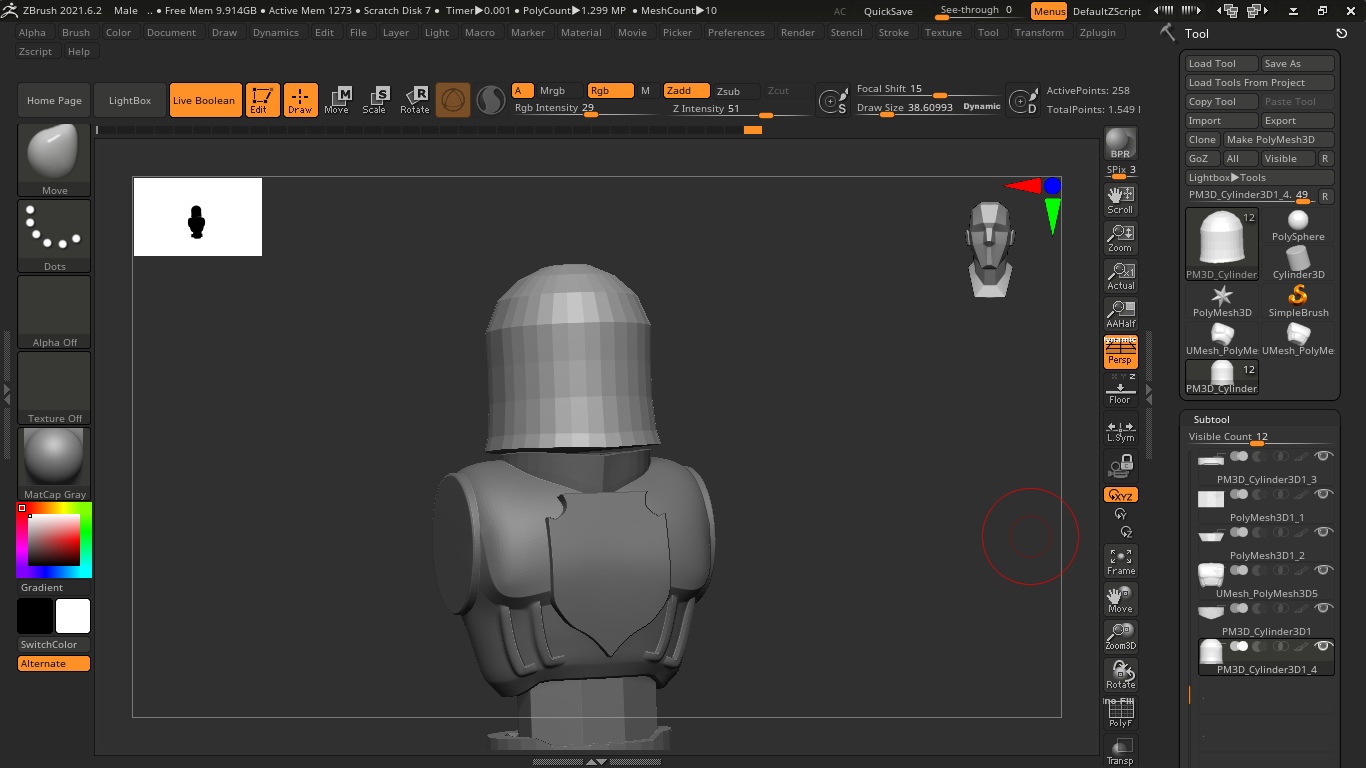Click the Save As button
The height and width of the screenshot is (768, 1366).
[1297, 63]
